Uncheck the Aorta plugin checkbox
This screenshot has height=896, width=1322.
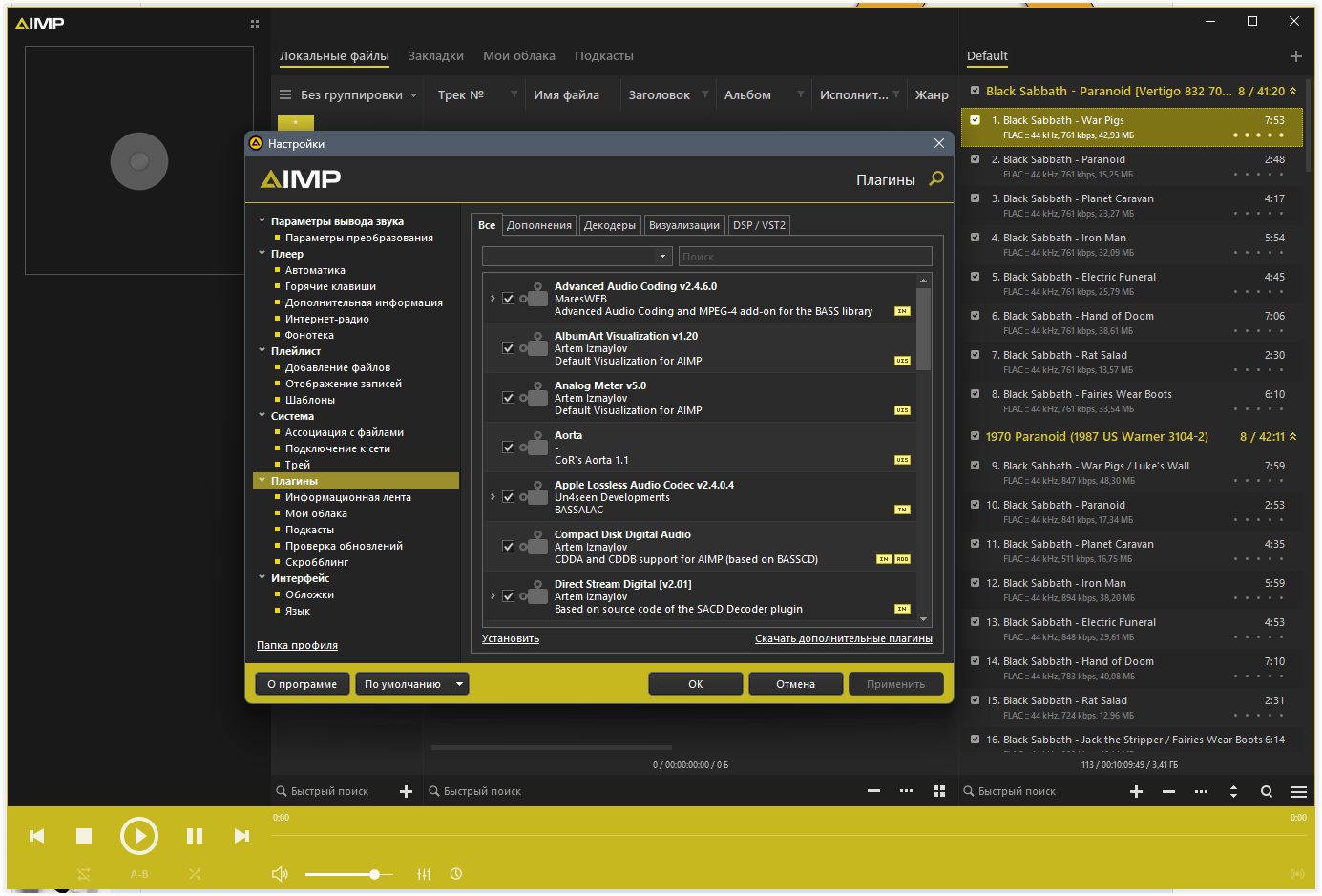[509, 448]
